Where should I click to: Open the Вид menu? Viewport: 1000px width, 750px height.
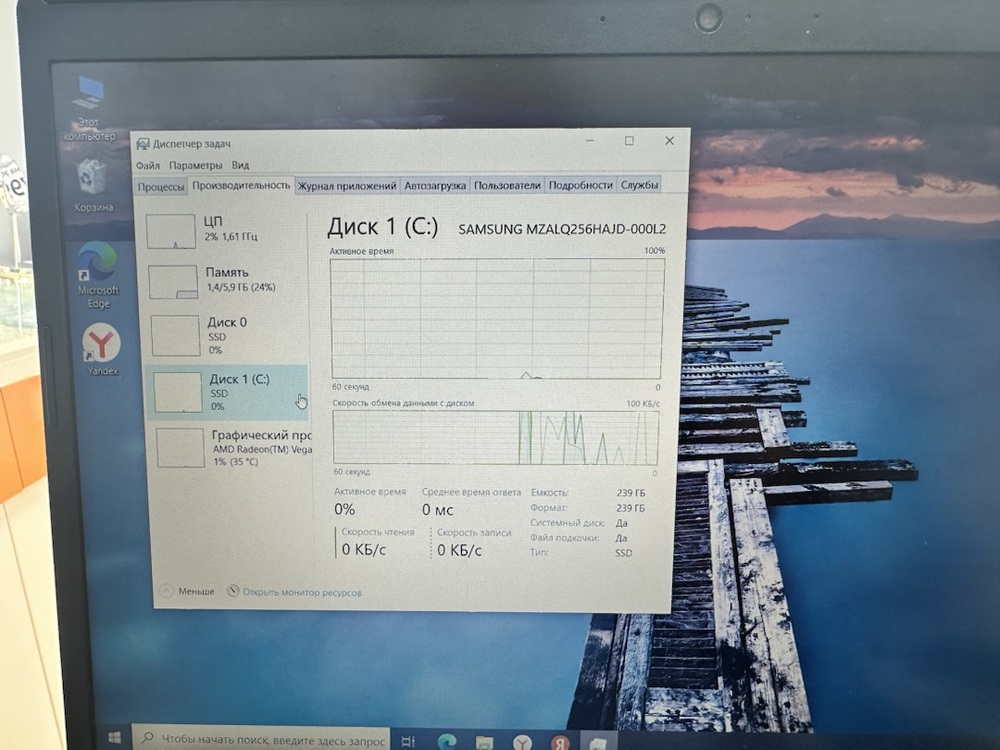coord(240,165)
